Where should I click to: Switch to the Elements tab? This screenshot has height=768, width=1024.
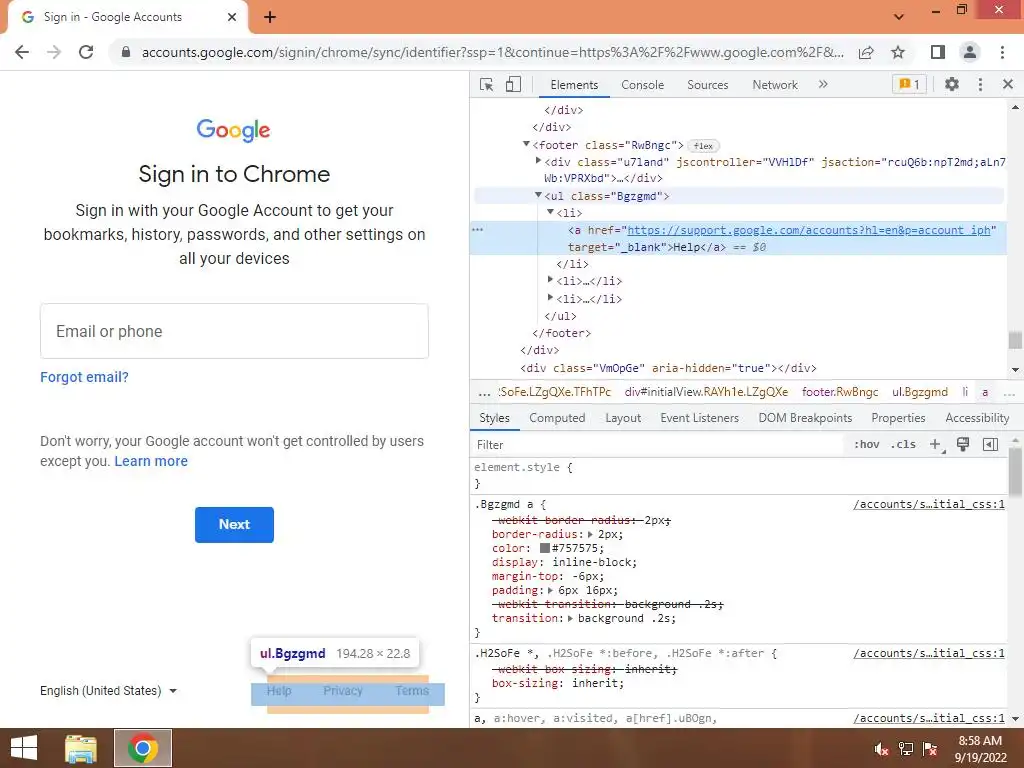click(574, 85)
